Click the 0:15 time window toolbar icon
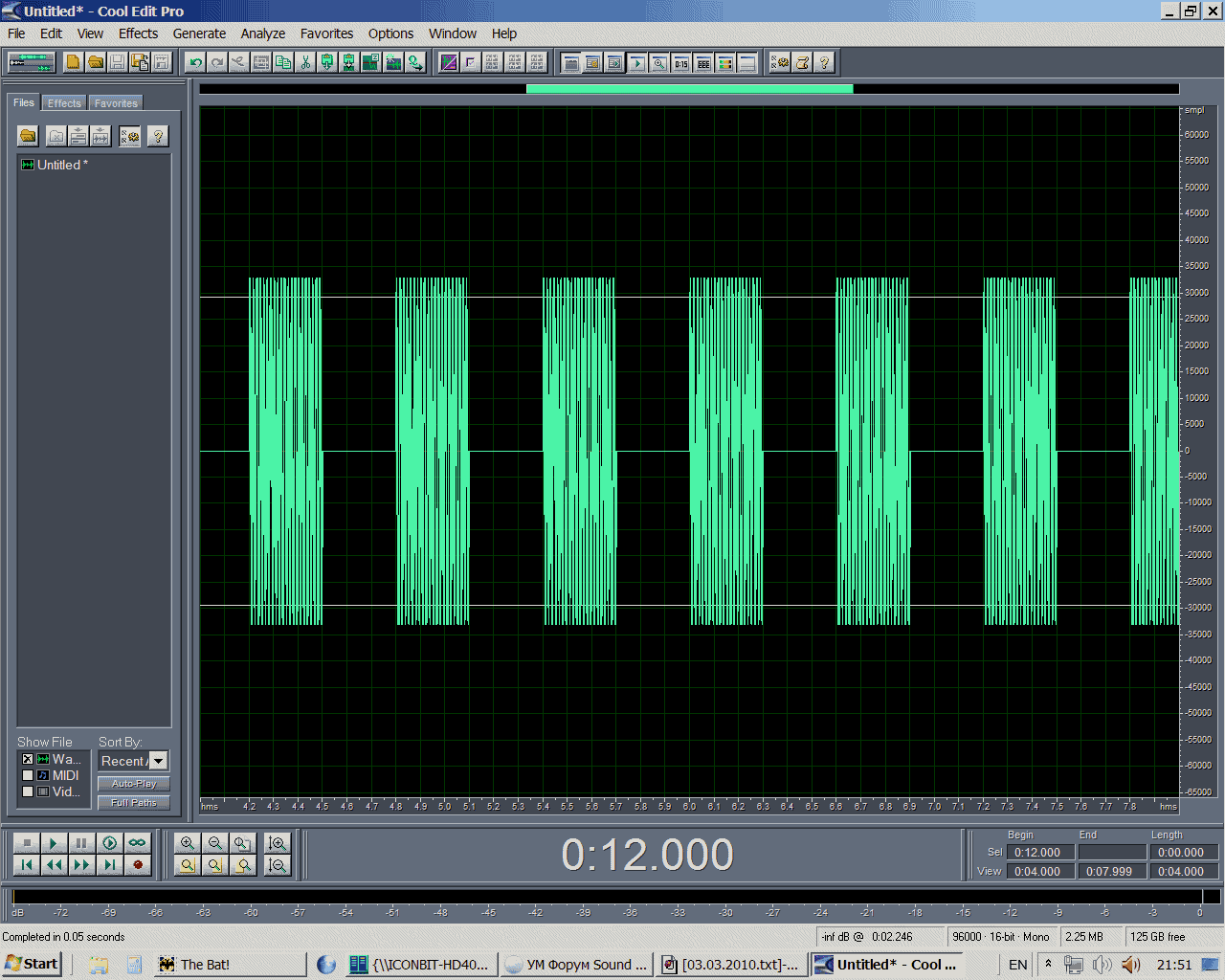This screenshot has height=980, width=1225. click(681, 62)
